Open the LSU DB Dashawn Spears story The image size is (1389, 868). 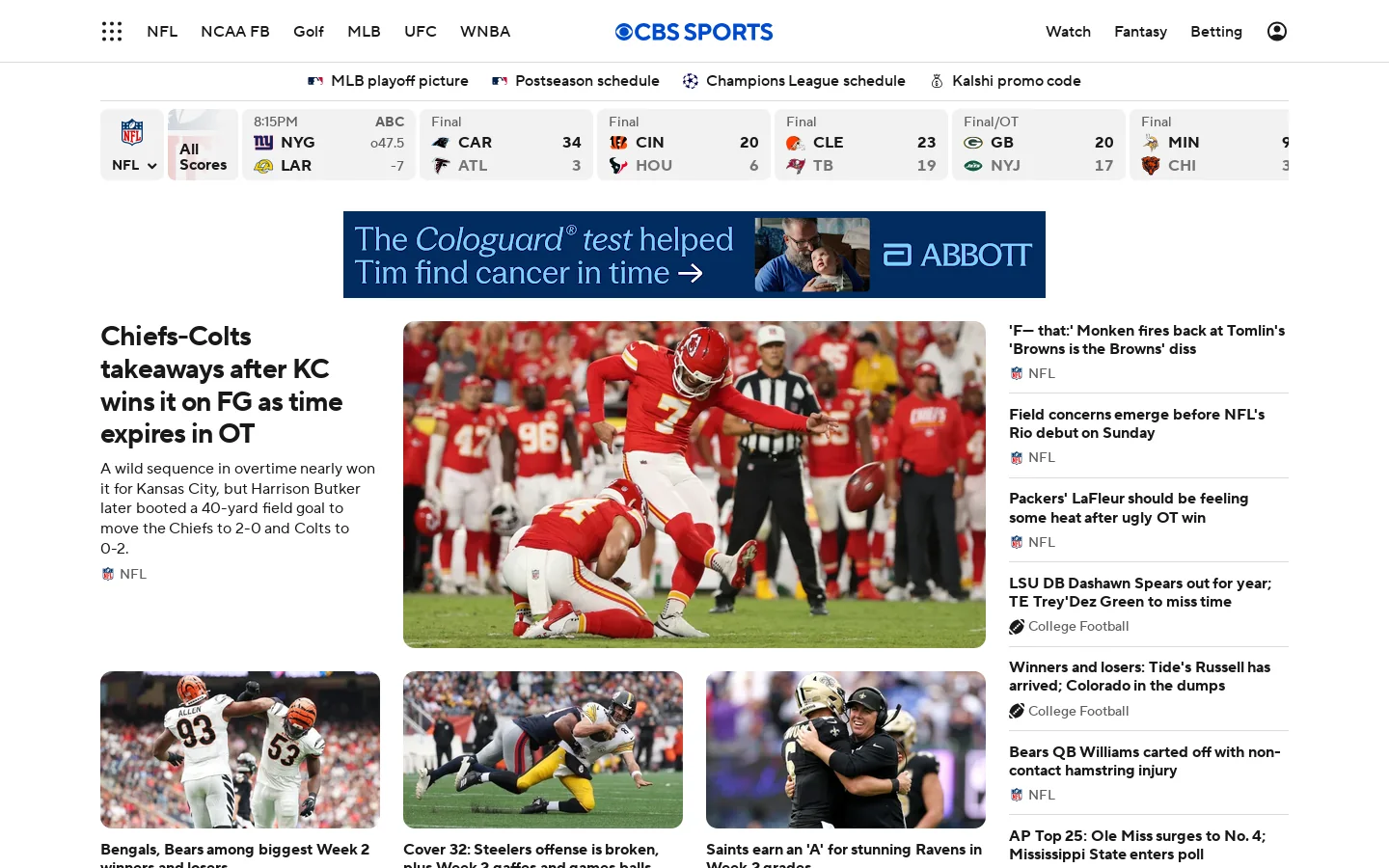click(x=1141, y=592)
